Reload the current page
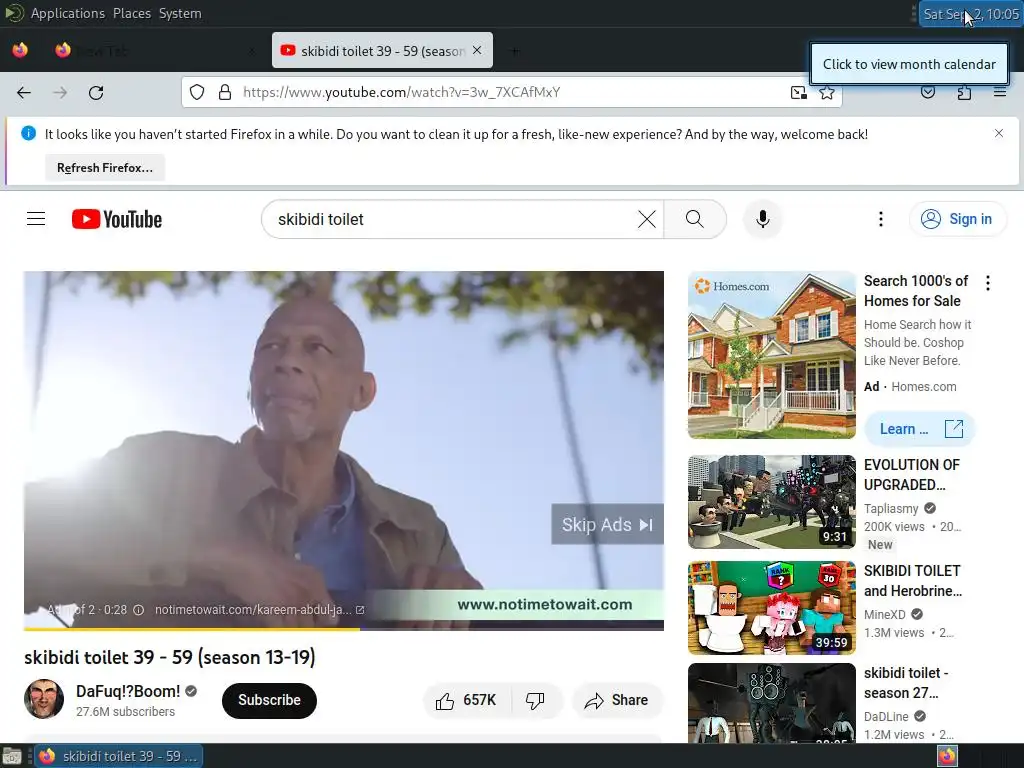 [x=96, y=93]
